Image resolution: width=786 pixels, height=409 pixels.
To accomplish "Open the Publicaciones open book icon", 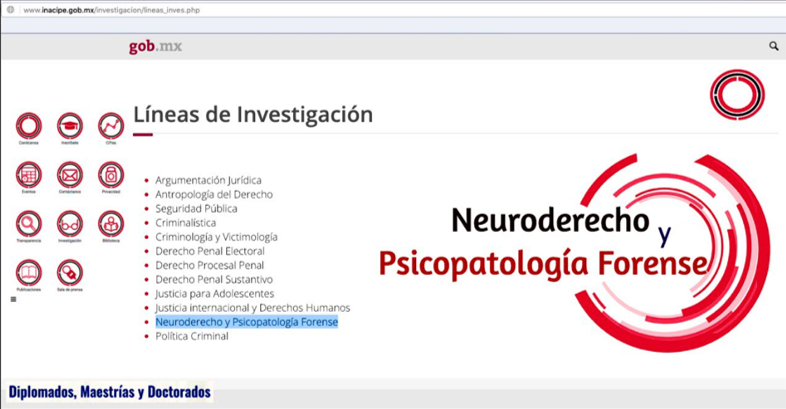I will click(x=29, y=273).
